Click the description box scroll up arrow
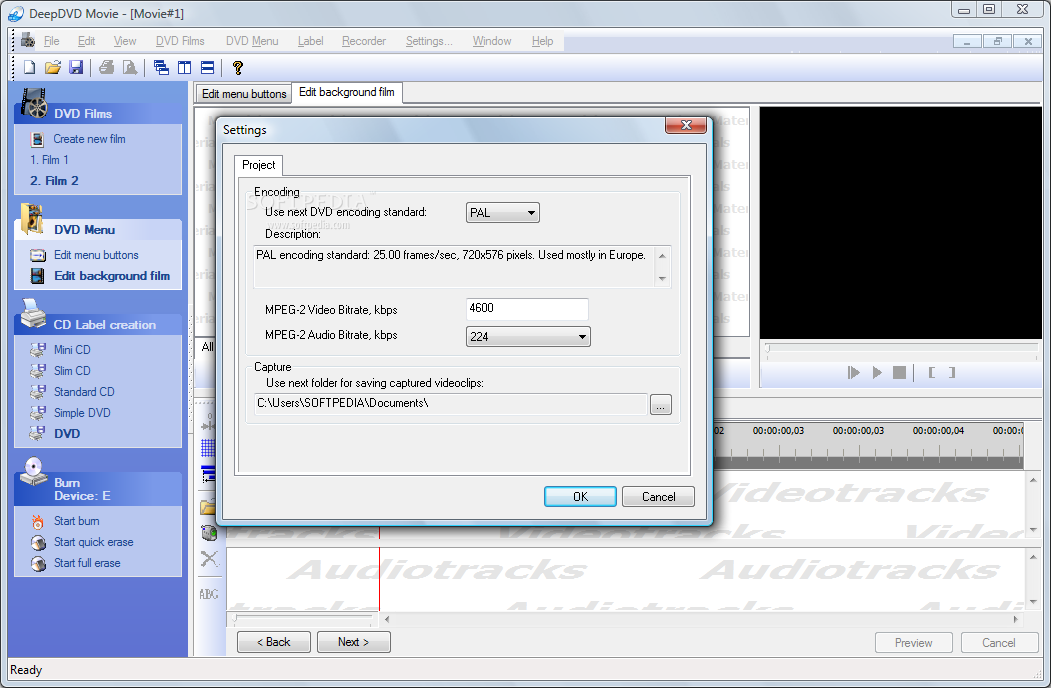 click(662, 255)
